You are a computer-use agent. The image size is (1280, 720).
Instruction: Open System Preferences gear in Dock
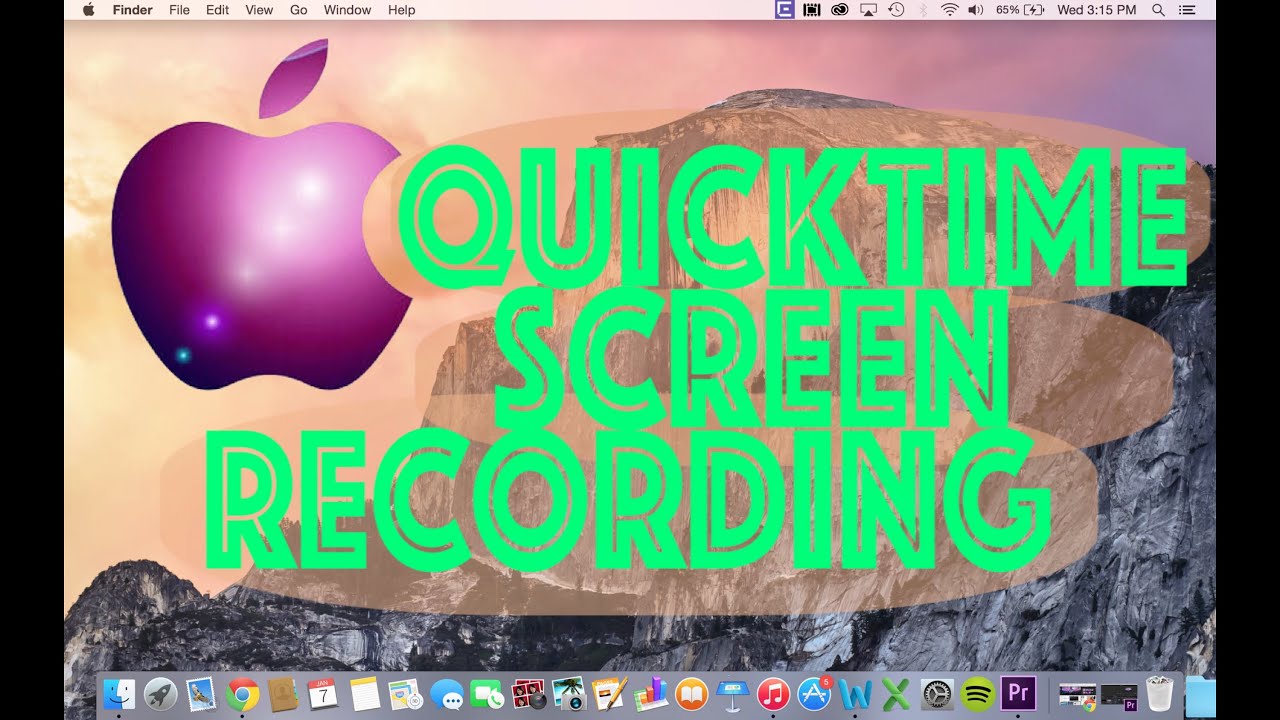point(937,693)
